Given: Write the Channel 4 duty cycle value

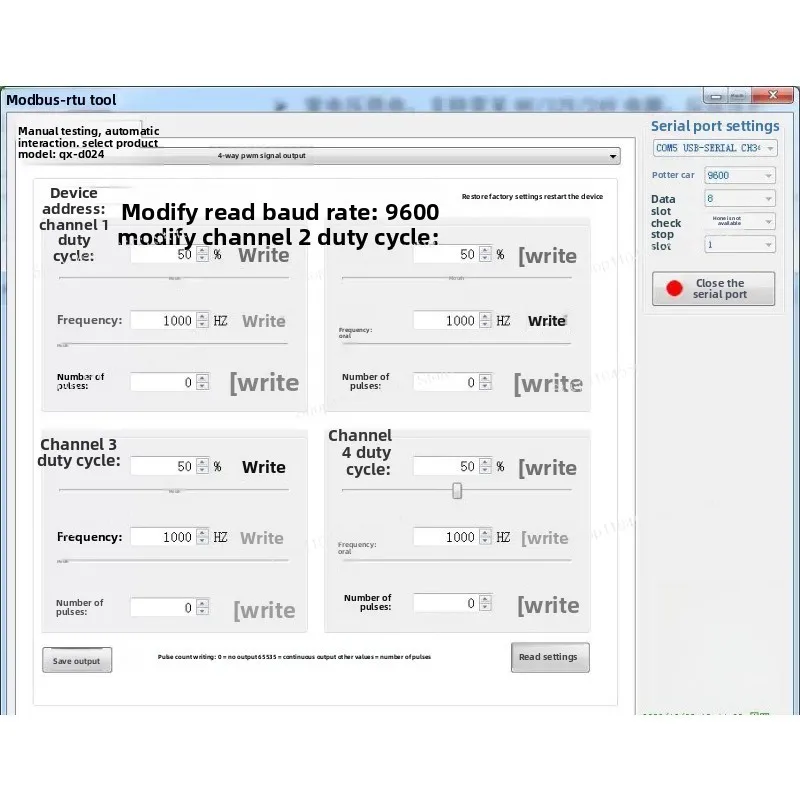Looking at the screenshot, I should (547, 468).
